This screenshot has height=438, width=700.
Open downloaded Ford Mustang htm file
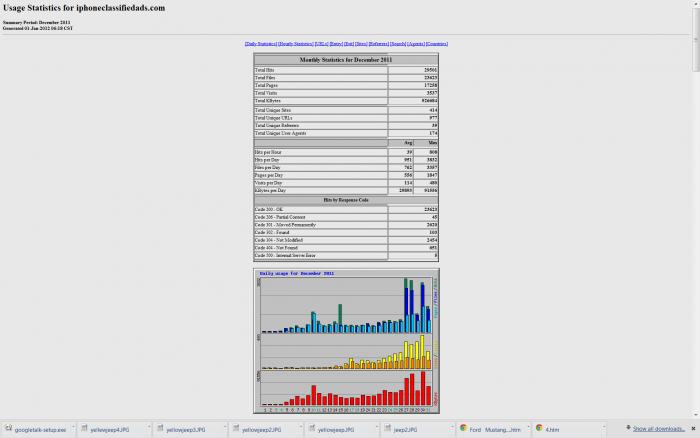[x=495, y=430]
